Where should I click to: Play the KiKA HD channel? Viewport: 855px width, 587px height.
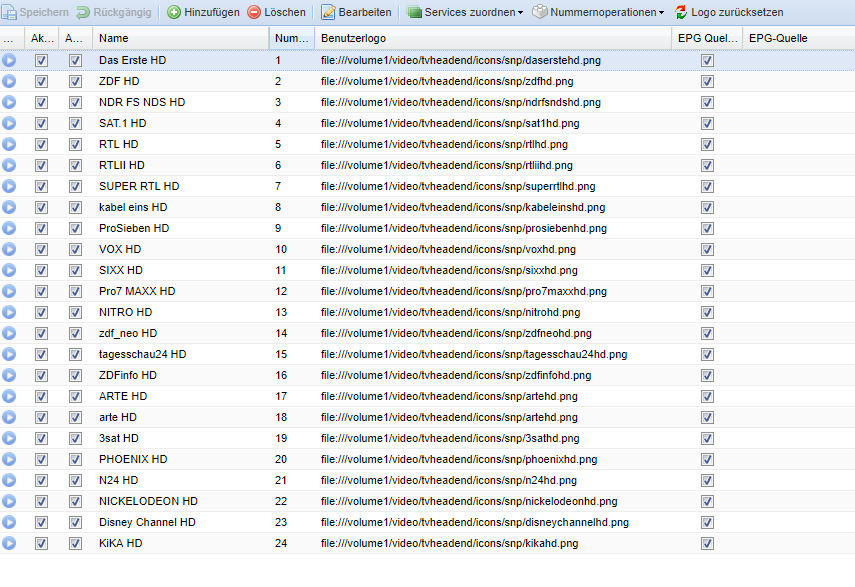[x=9, y=543]
